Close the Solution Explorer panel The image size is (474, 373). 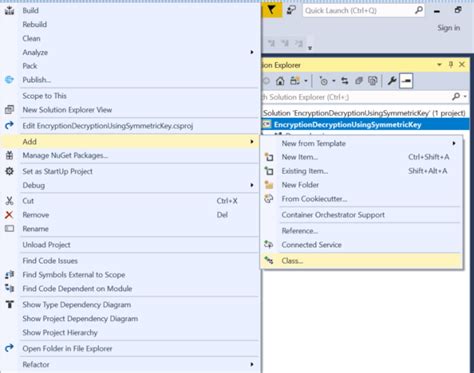[462, 64]
